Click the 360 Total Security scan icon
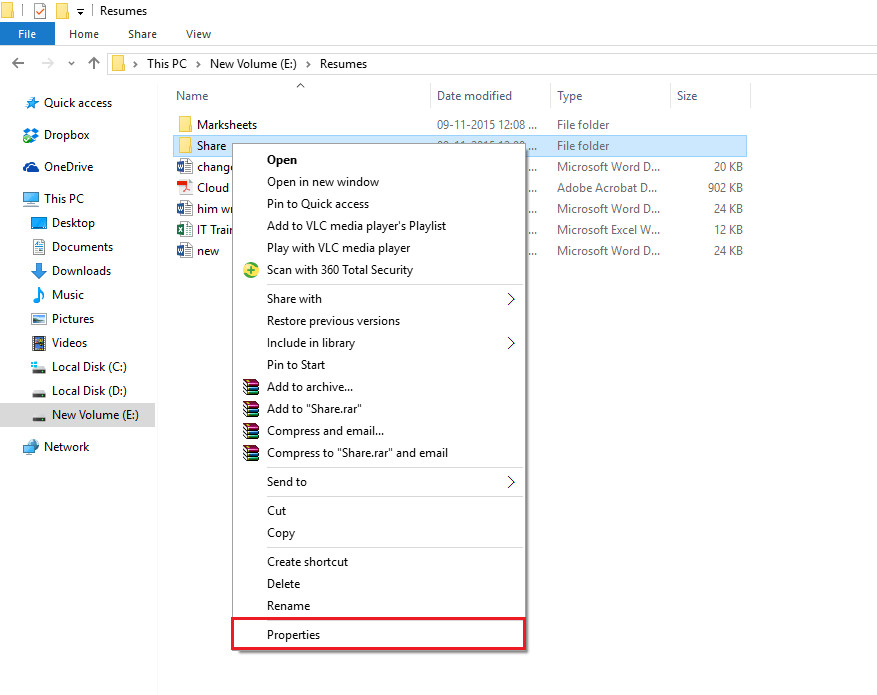 (x=251, y=270)
